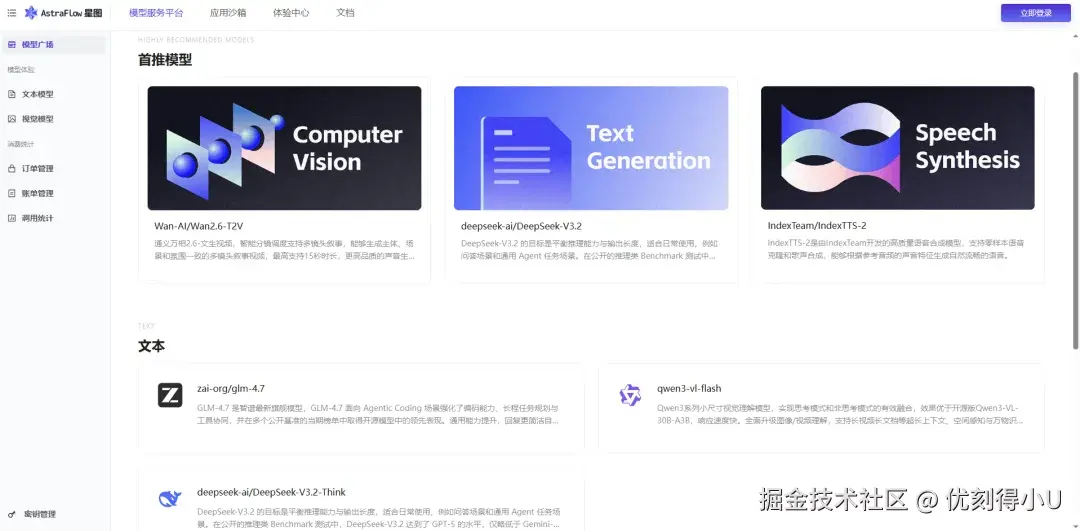The width and height of the screenshot is (1080, 531).
Task: Open 调用统计 in the sidebar
Action: (x=38, y=218)
